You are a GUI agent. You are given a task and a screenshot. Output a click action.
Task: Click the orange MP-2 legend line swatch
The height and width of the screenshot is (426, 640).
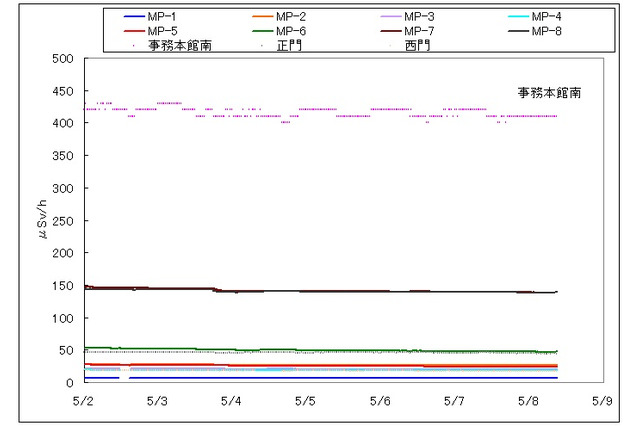[x=262, y=17]
